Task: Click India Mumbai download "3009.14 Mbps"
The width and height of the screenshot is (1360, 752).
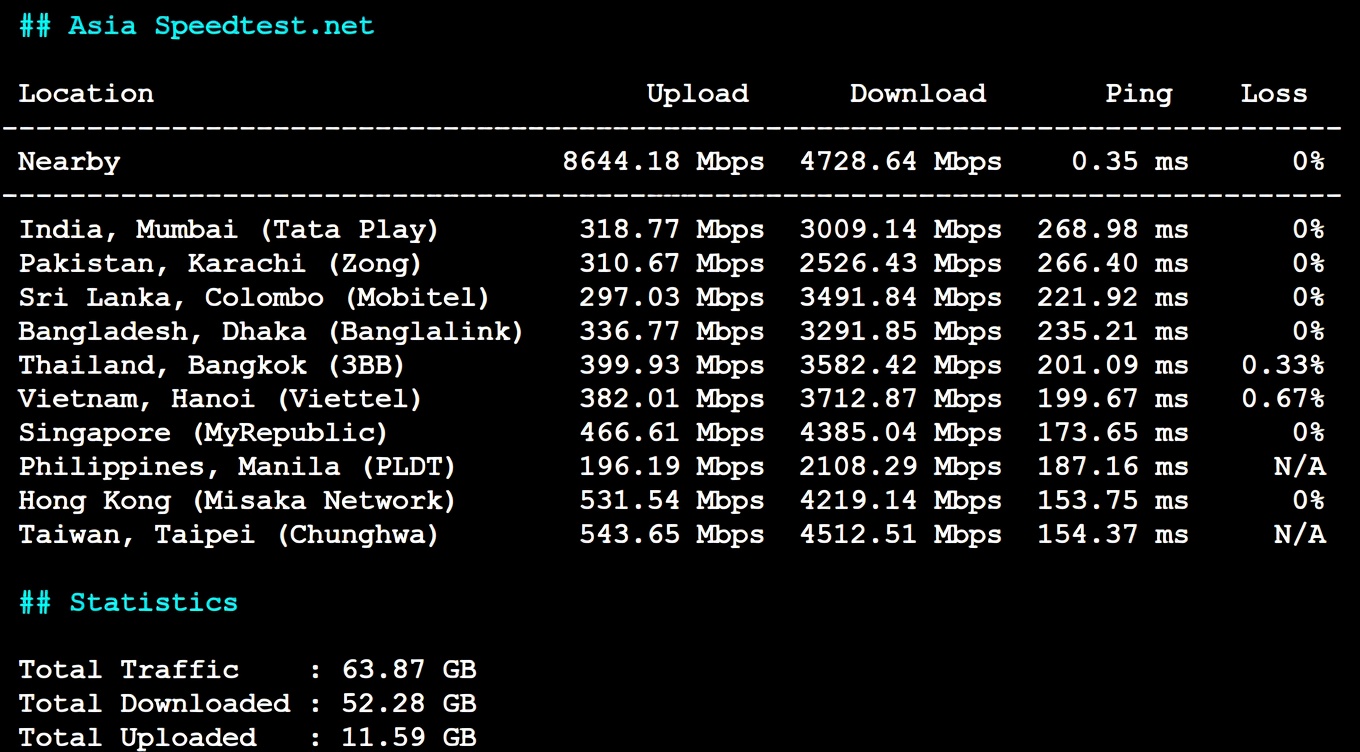Action: click(901, 230)
